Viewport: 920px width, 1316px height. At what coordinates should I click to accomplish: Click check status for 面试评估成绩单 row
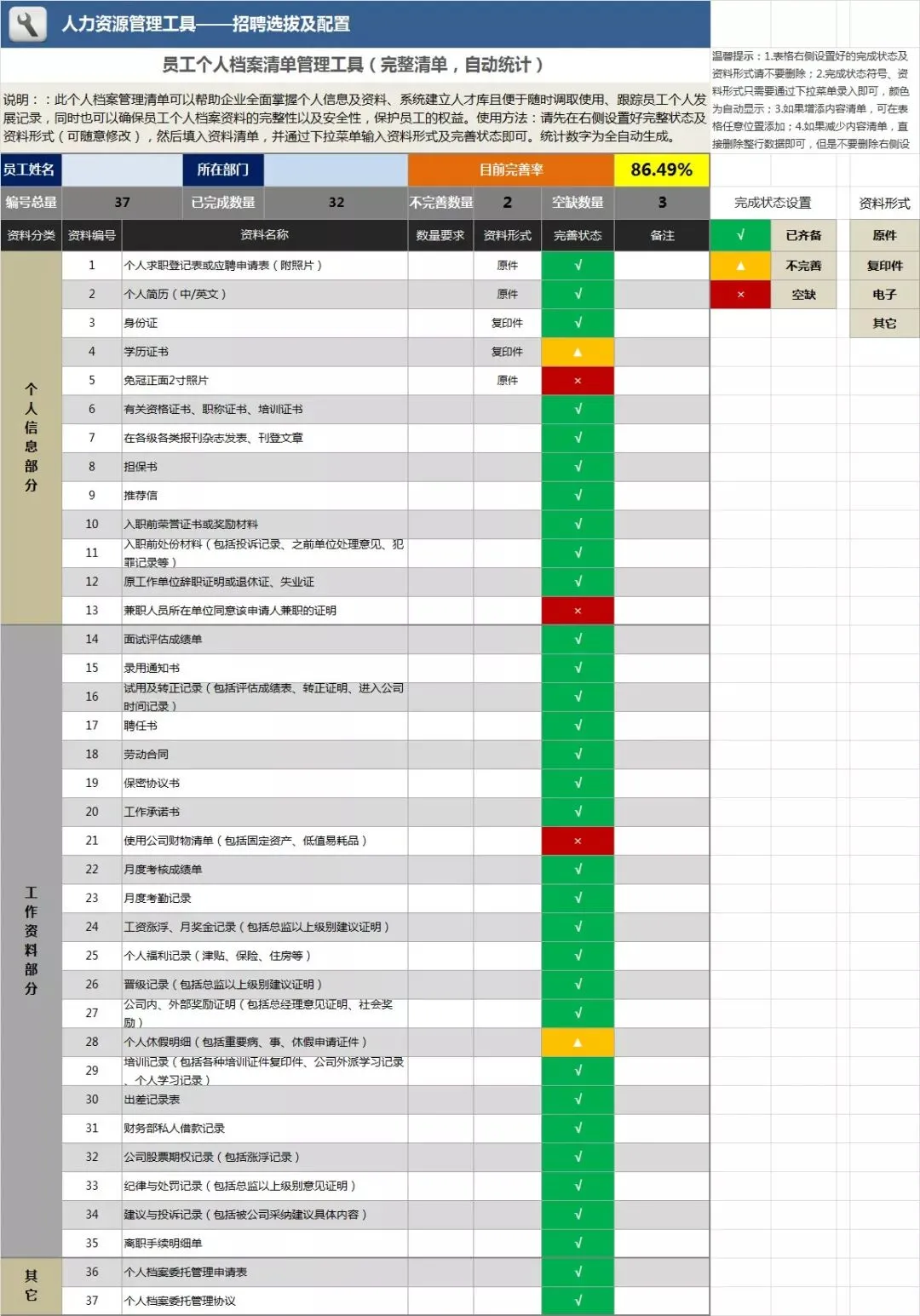click(578, 640)
